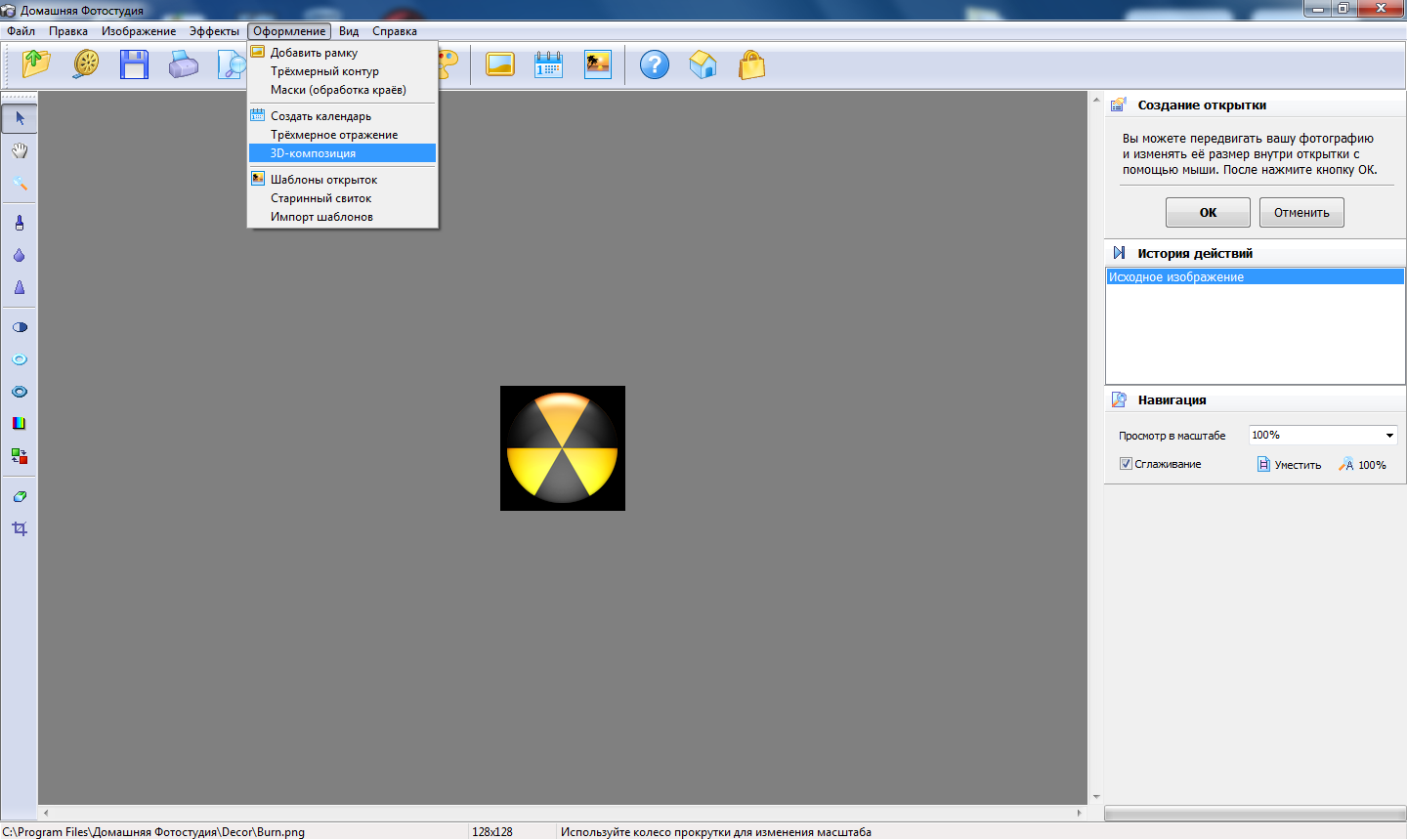Select the rainbow color spectrum tool
Image resolution: width=1407 pixels, height=840 pixels.
(x=20, y=424)
